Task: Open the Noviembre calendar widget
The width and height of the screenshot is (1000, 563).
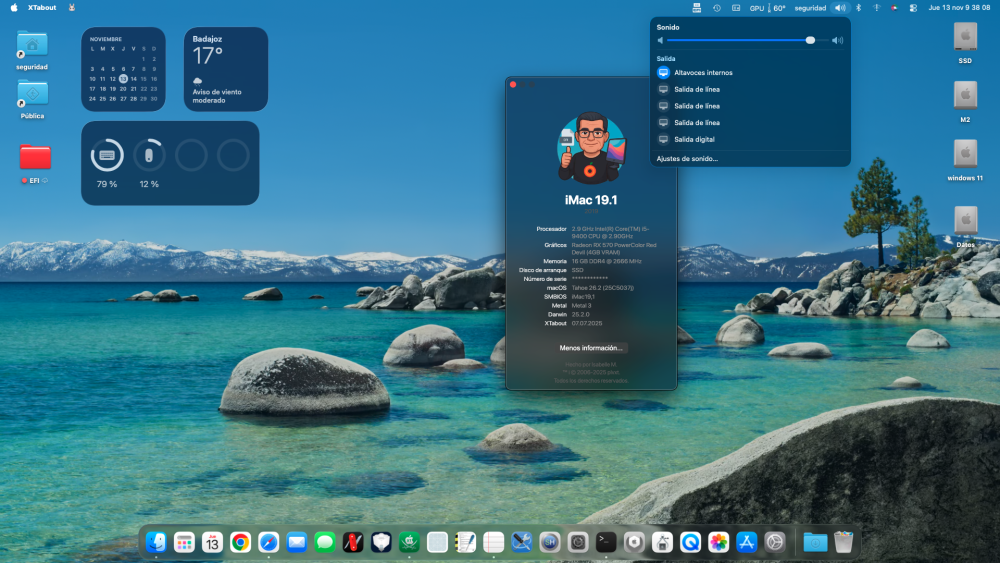Action: pyautogui.click(x=123, y=69)
